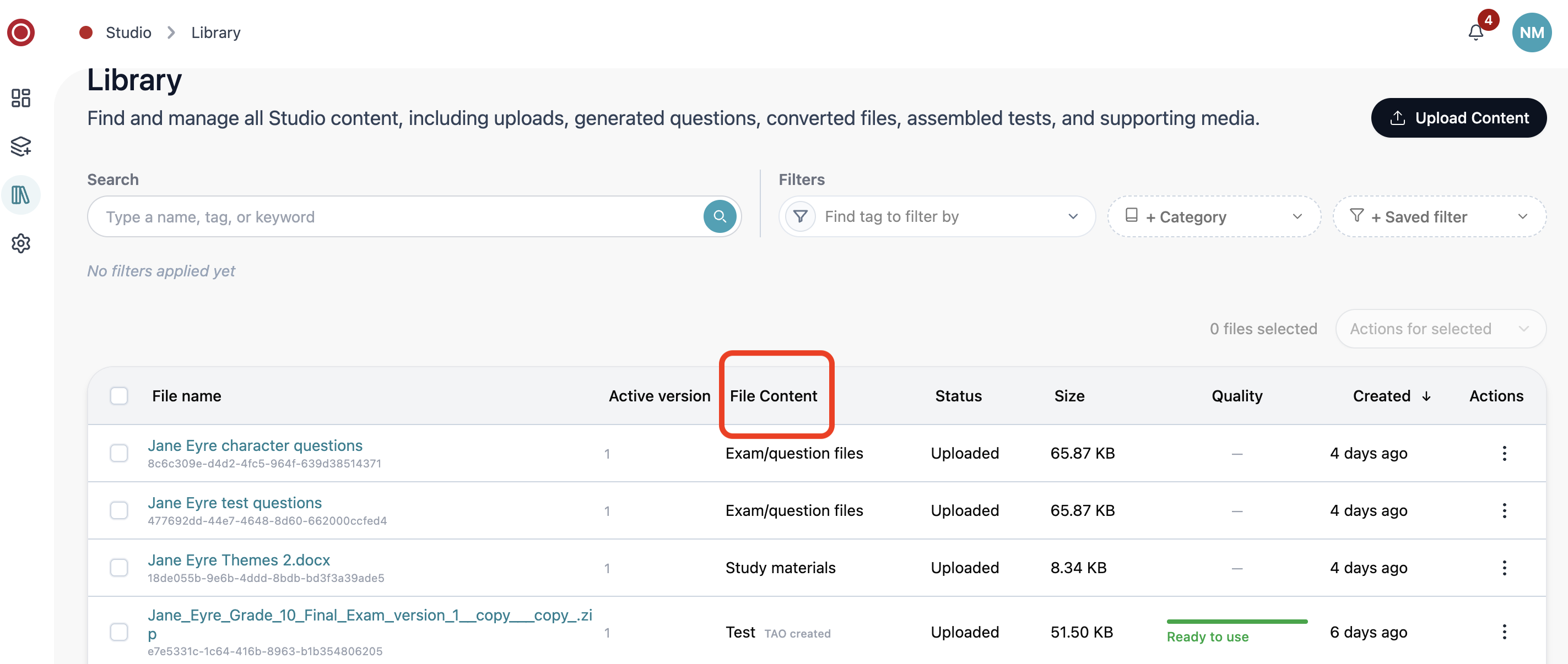Check the Jane_Eyre_Grade_10_Final_Exam row checkbox
This screenshot has height=664, width=1568.
pyautogui.click(x=118, y=633)
